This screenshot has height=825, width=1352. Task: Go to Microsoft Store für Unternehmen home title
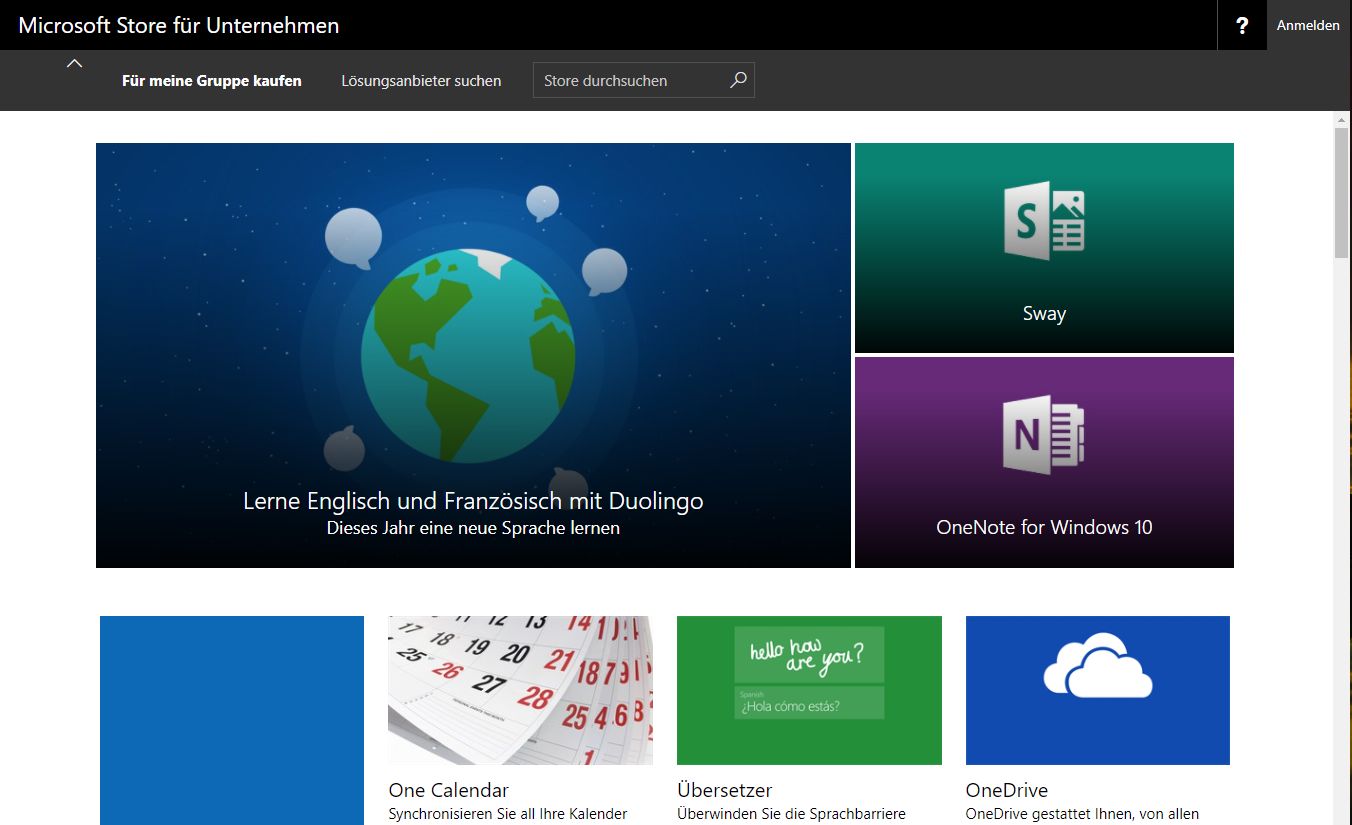pos(179,25)
